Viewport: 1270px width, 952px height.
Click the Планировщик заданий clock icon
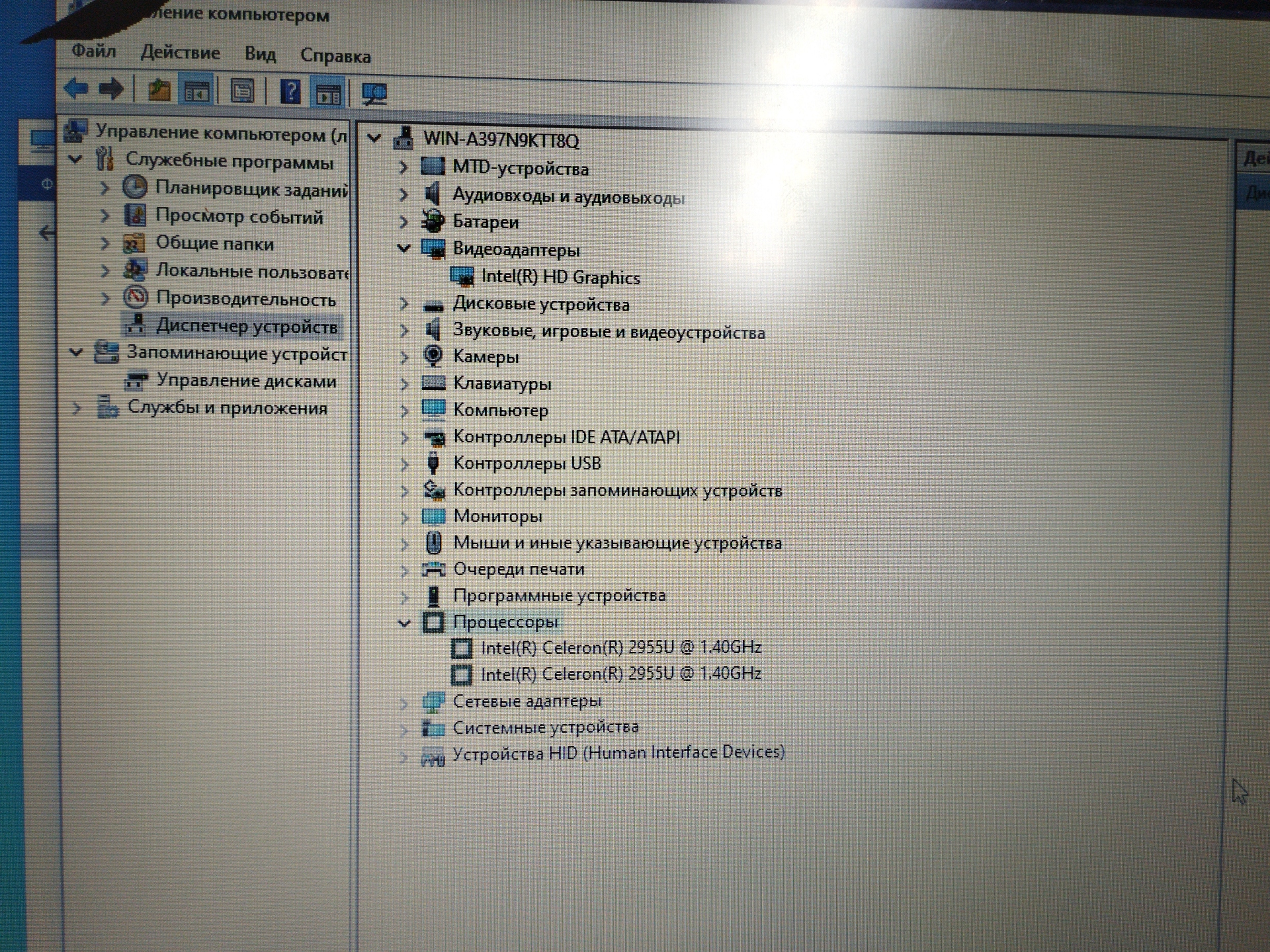135,188
